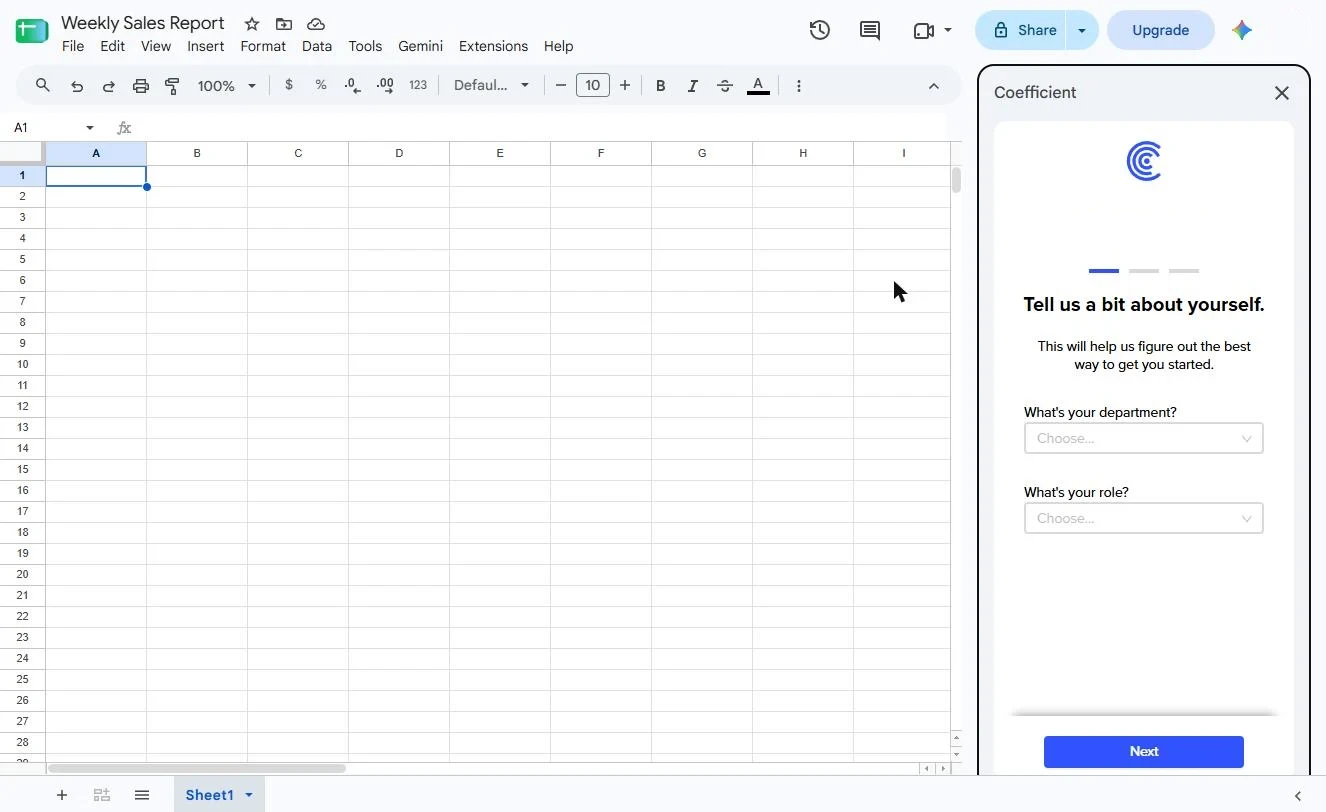
Task: Star the Weekly Sales Report document
Action: [252, 24]
